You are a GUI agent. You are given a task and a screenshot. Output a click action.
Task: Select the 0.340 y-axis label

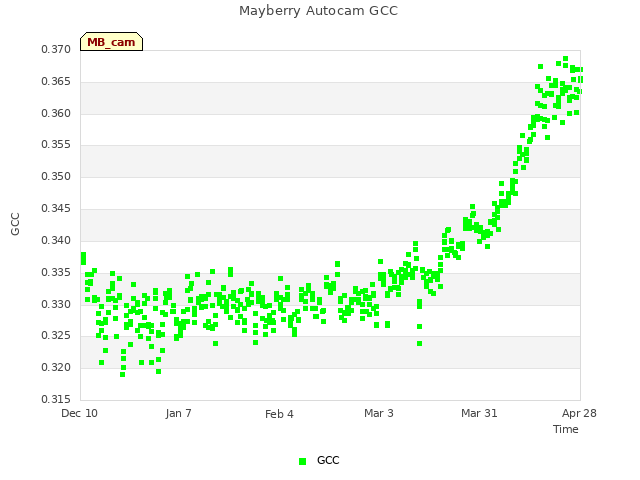point(56,240)
